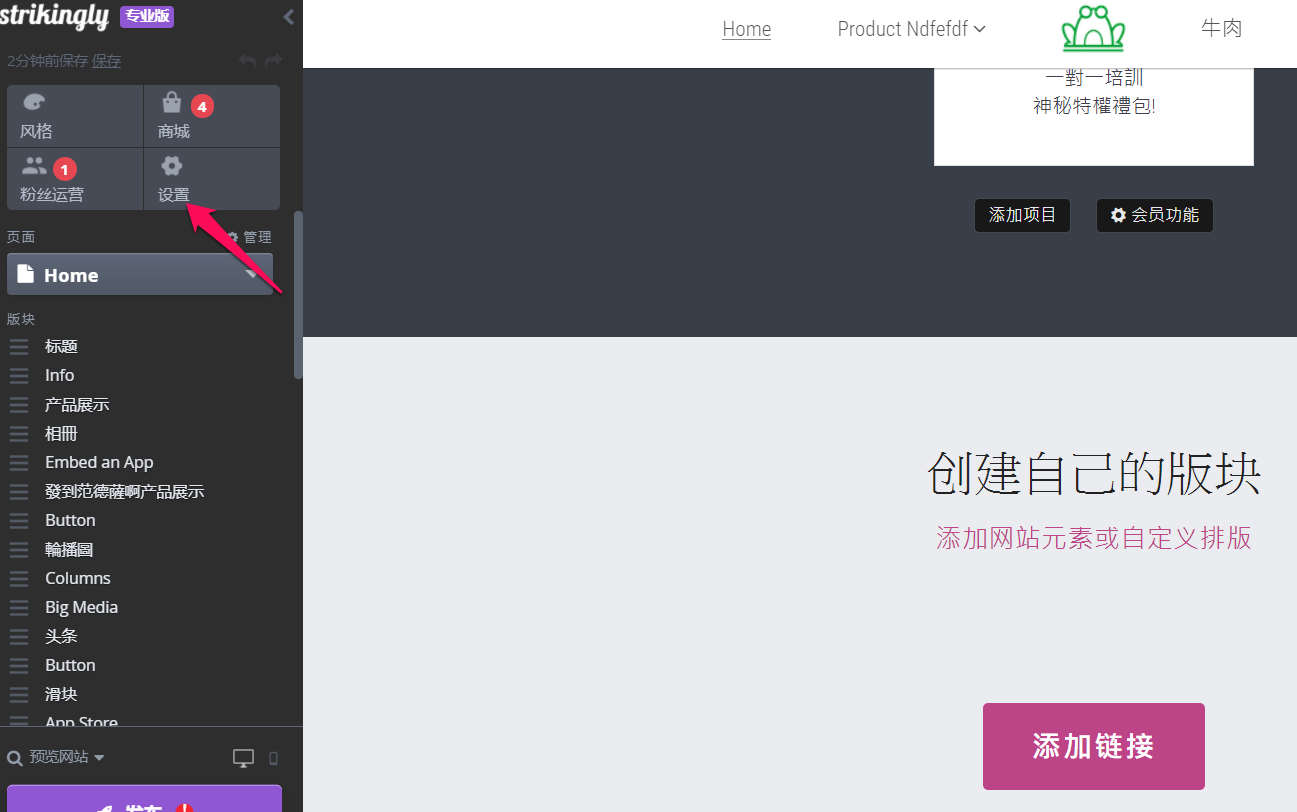Open the 设置 gear settings panel
The width and height of the screenshot is (1297, 812).
(212, 179)
